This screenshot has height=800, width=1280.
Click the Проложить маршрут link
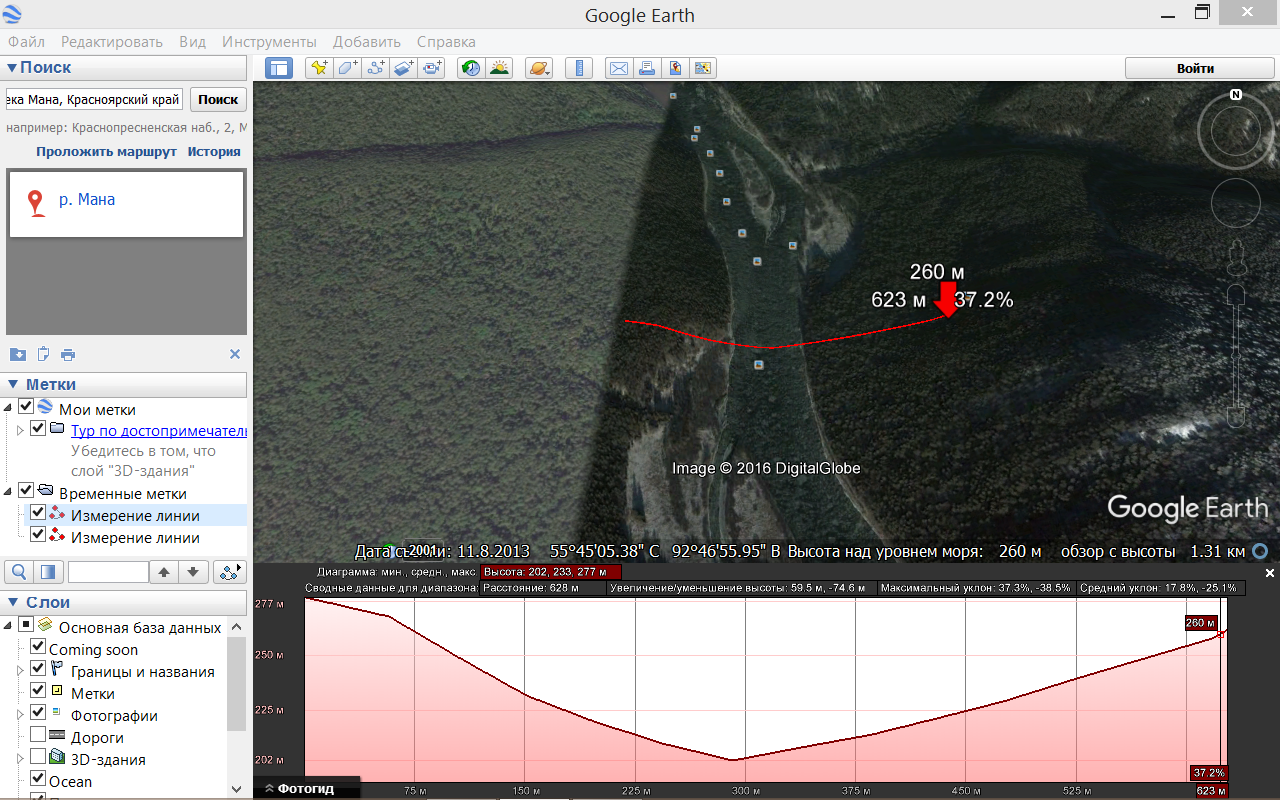[x=107, y=152]
